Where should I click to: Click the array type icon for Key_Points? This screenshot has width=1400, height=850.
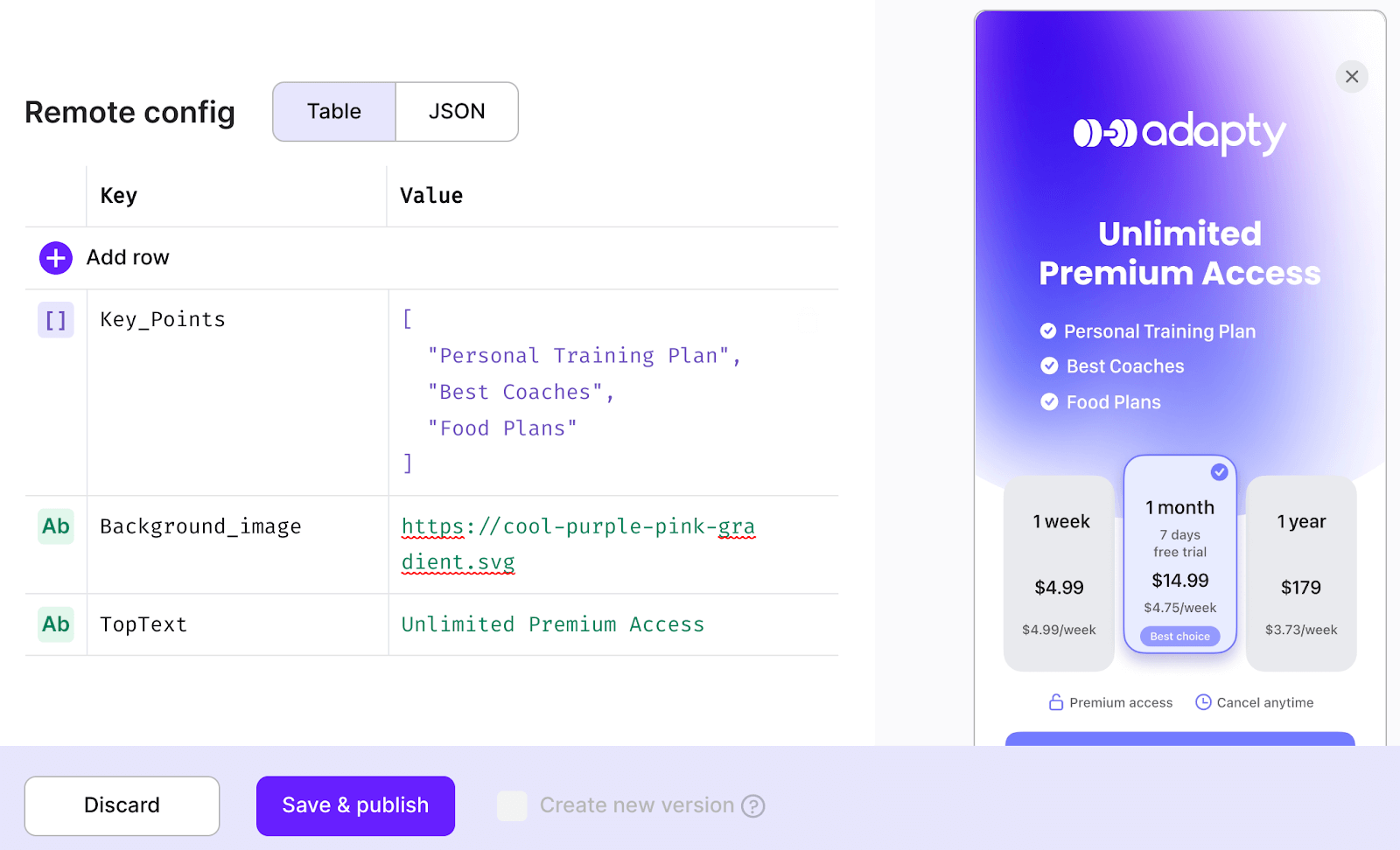click(x=56, y=320)
